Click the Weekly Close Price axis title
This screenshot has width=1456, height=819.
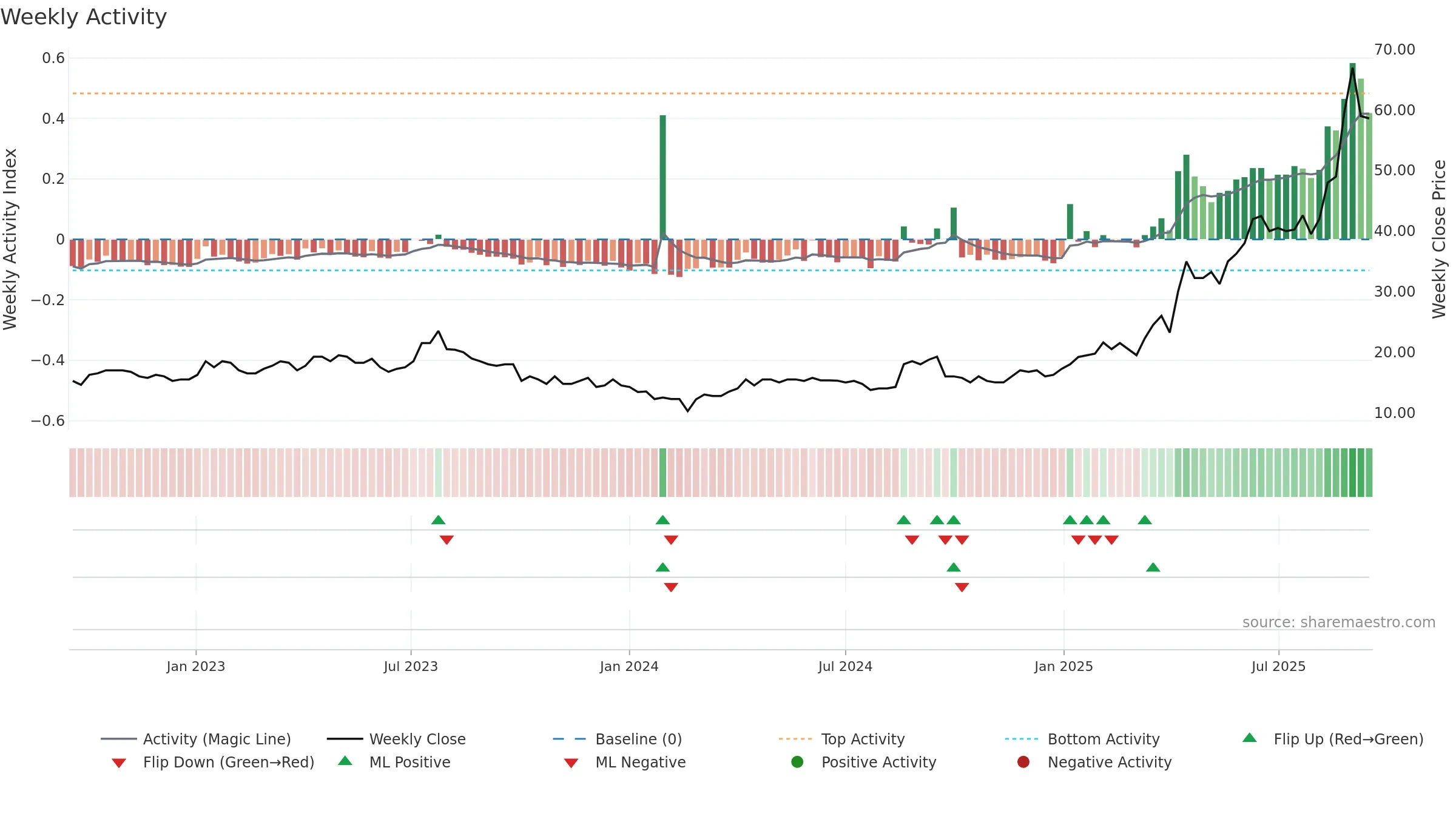1439,239
